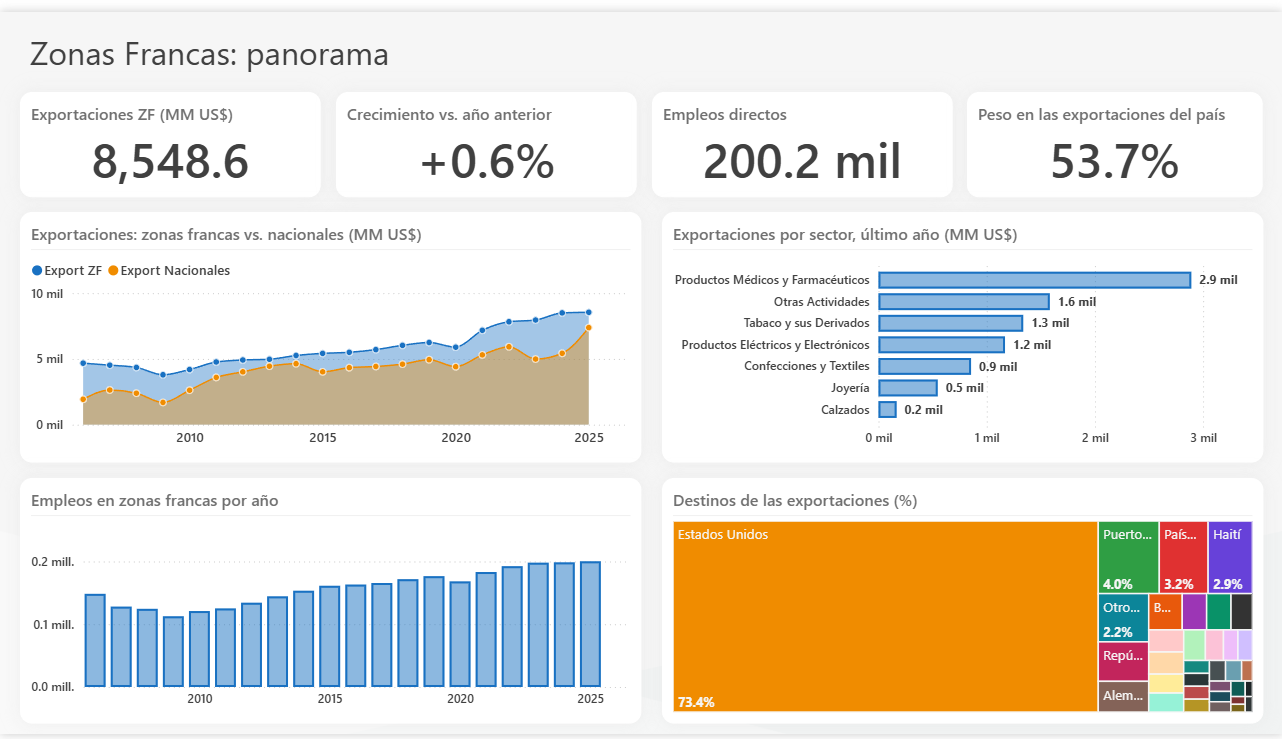Viewport: 1282px width, 739px height.
Task: Click the 'Destinos de las exportaciones (%)' title
Action: (x=795, y=501)
